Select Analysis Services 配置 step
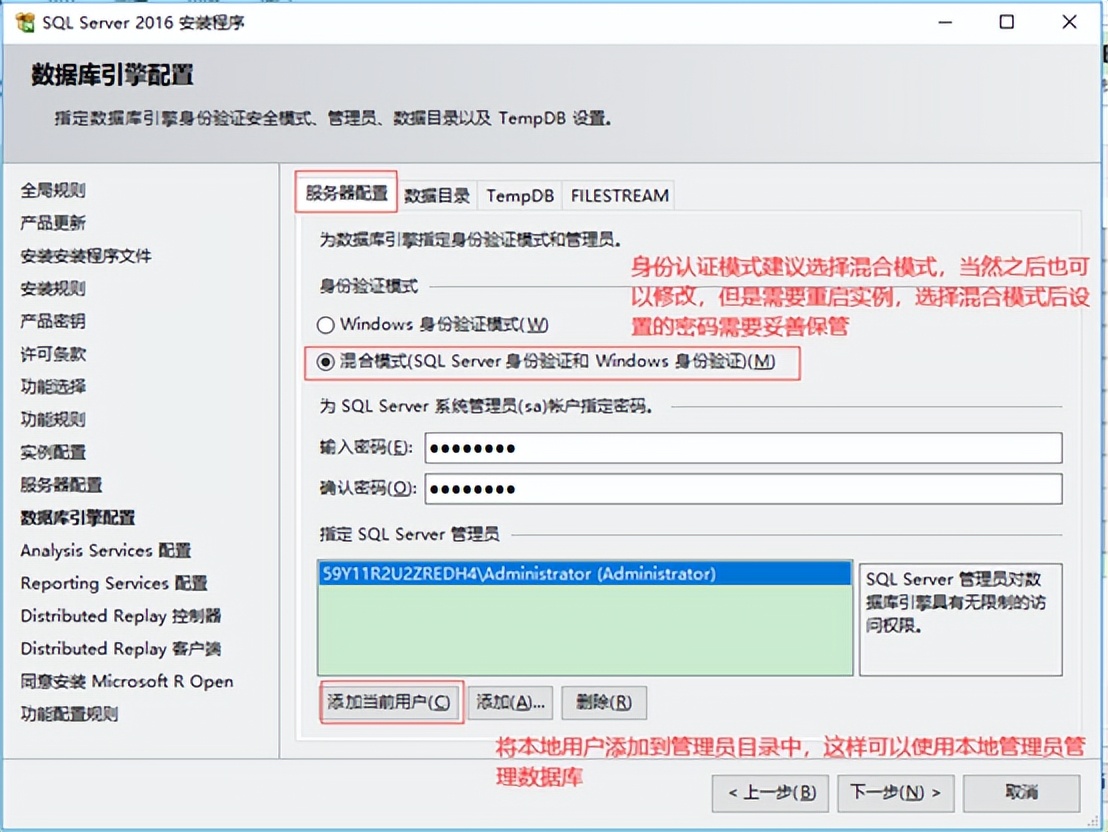The width and height of the screenshot is (1108, 832). pos(105,551)
